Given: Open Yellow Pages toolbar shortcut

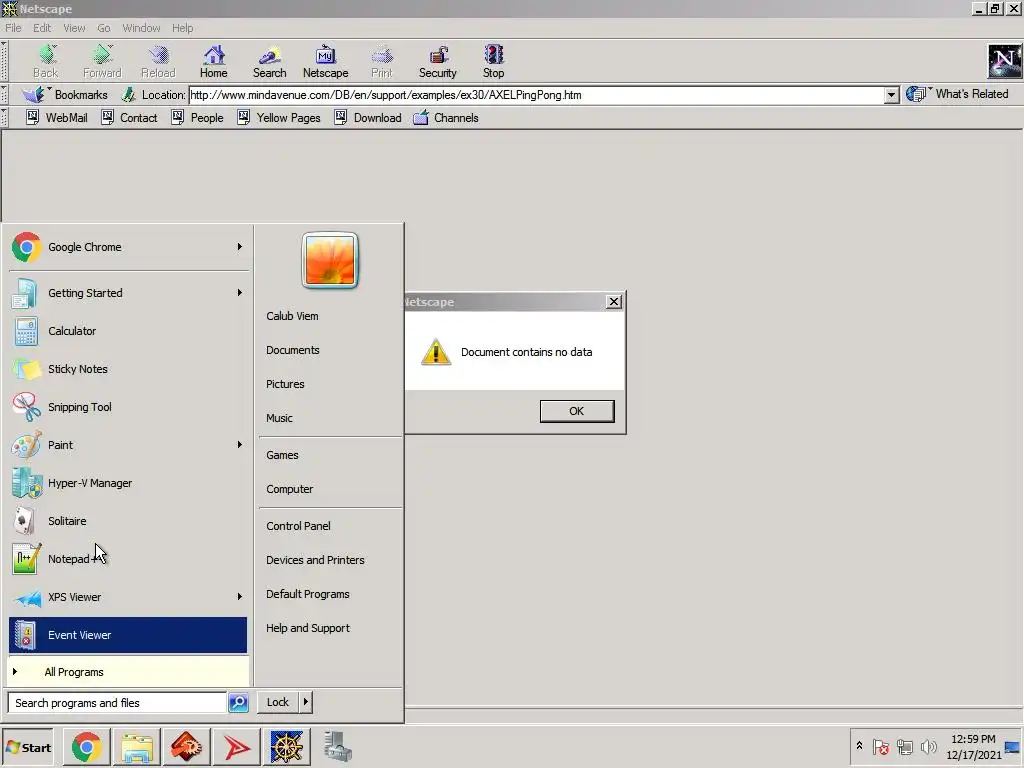Looking at the screenshot, I should (x=279, y=118).
